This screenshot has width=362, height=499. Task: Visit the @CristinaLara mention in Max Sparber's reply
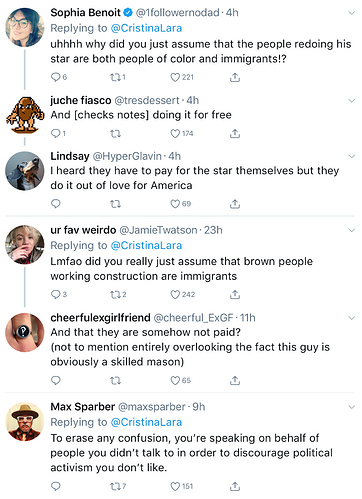coord(146,422)
